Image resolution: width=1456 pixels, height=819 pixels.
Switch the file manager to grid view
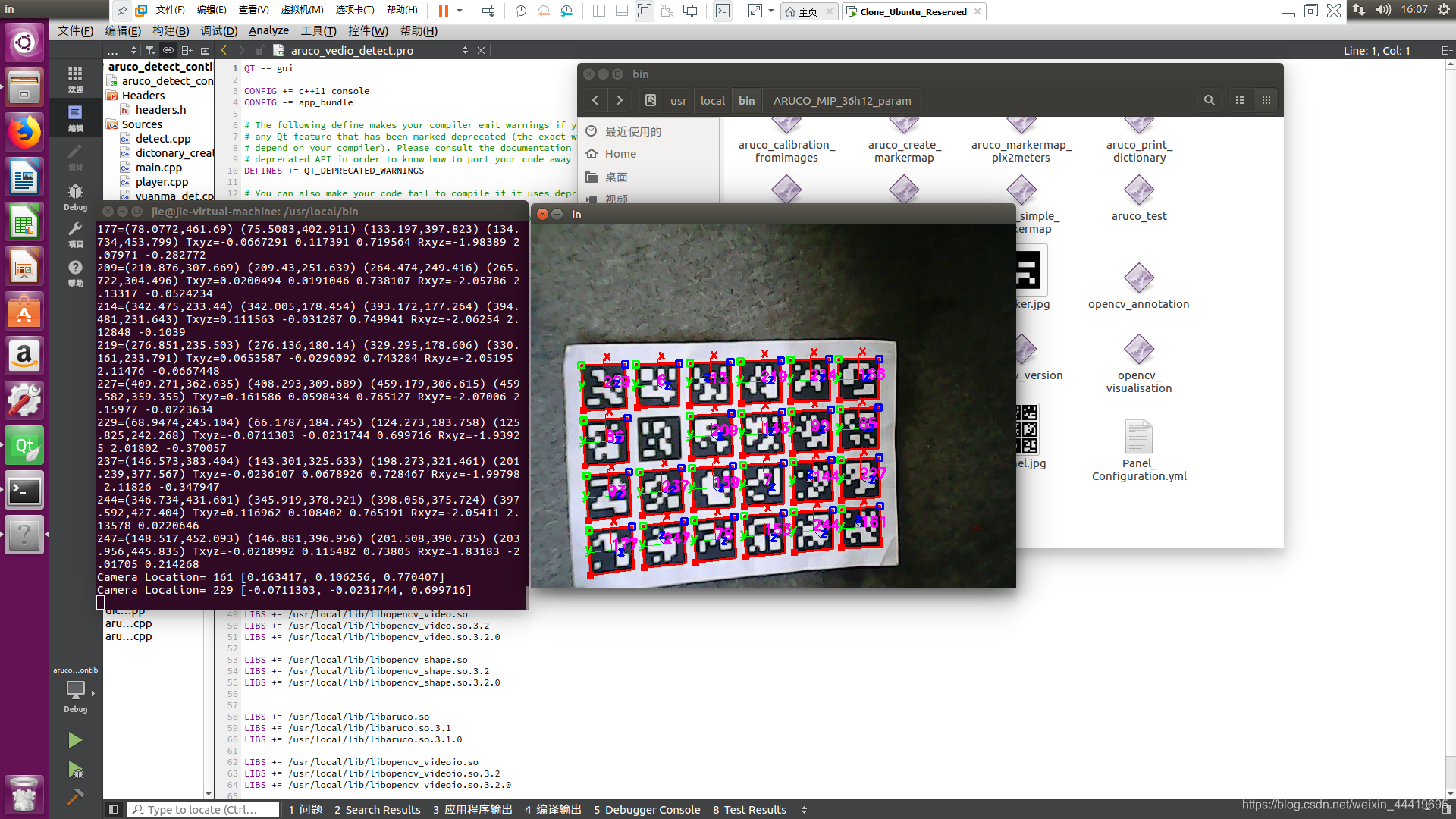point(1266,100)
